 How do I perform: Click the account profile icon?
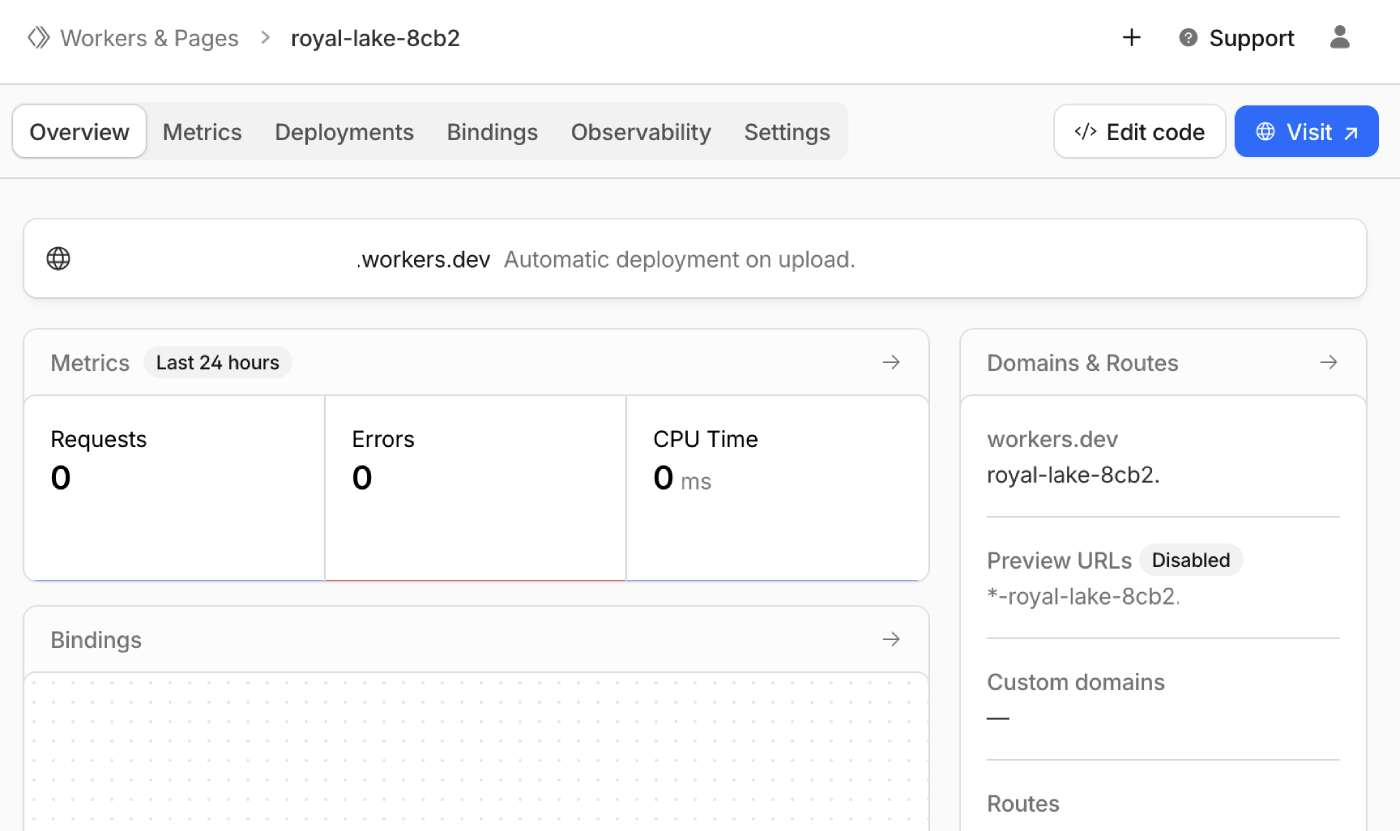click(1339, 37)
